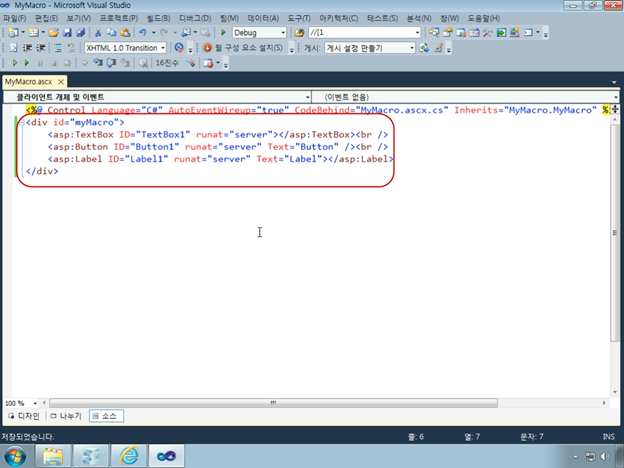Image resolution: width=624 pixels, height=468 pixels.
Task: Click the comment selection icon
Action: pos(58,48)
